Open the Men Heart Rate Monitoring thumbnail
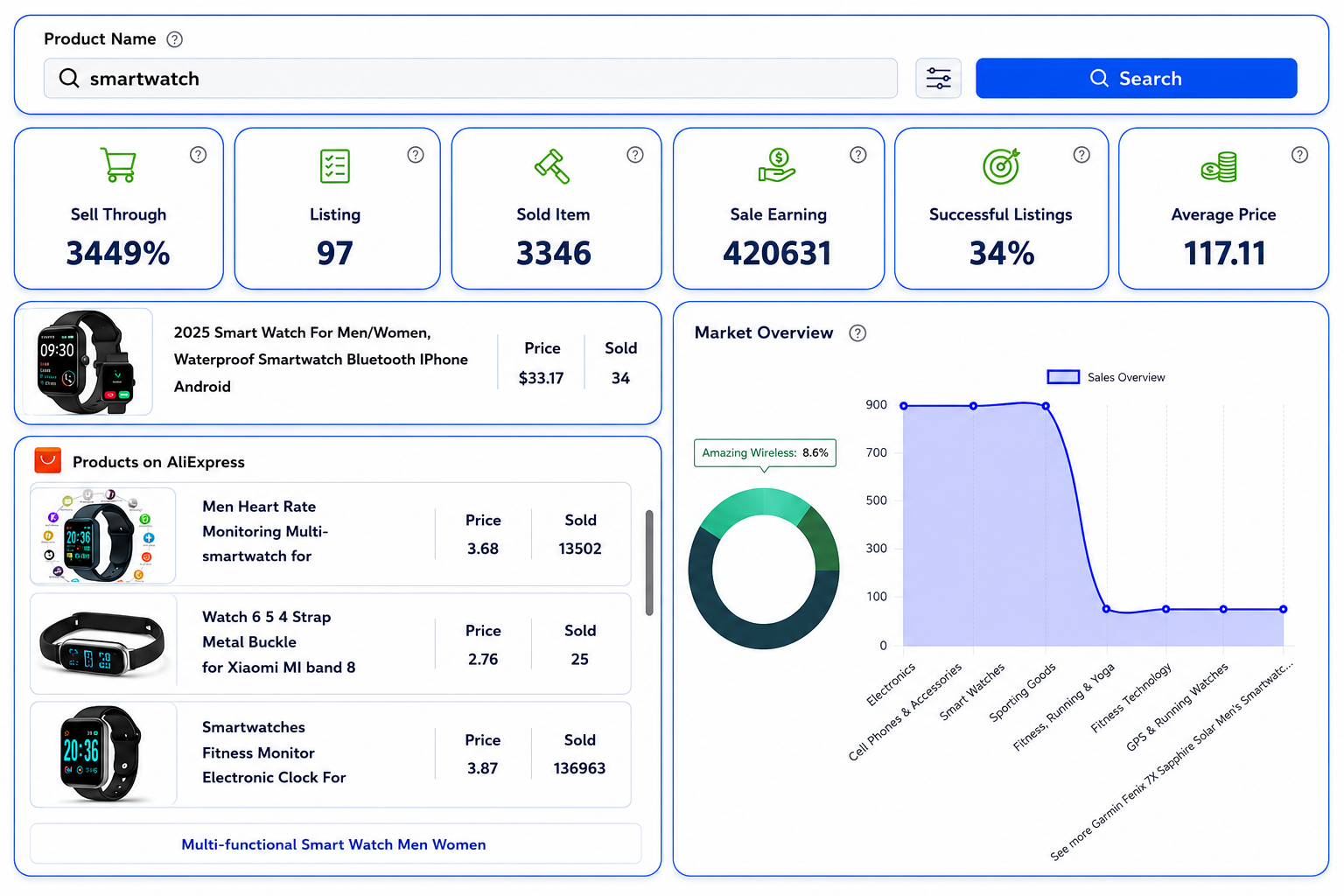Viewport: 1344px width, 896px height. tap(103, 535)
